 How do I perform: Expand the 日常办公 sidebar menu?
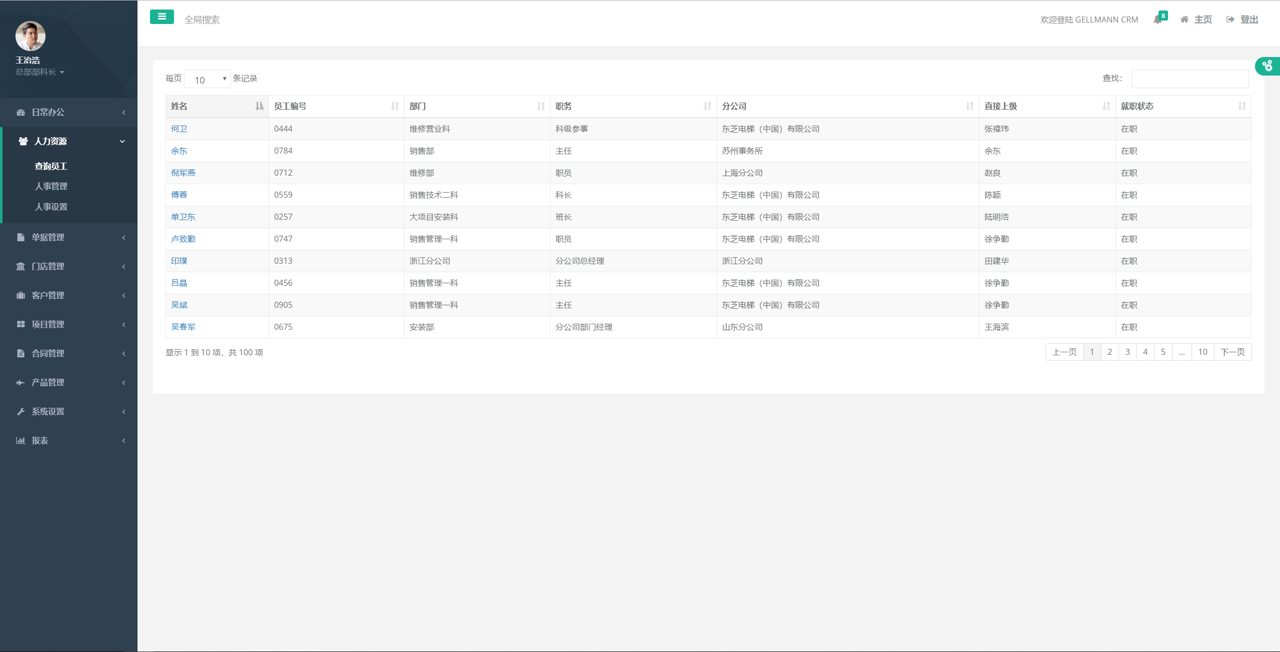click(68, 113)
